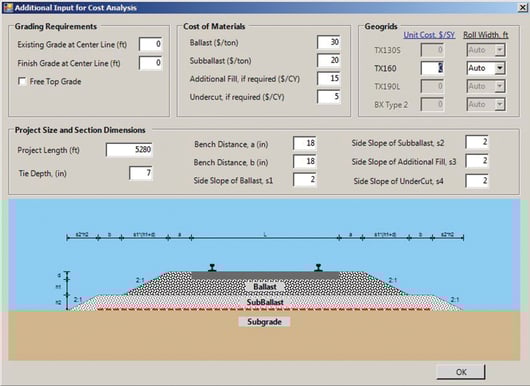Click the Unit Cost $/SY link
530x386 pixels.
(x=429, y=35)
